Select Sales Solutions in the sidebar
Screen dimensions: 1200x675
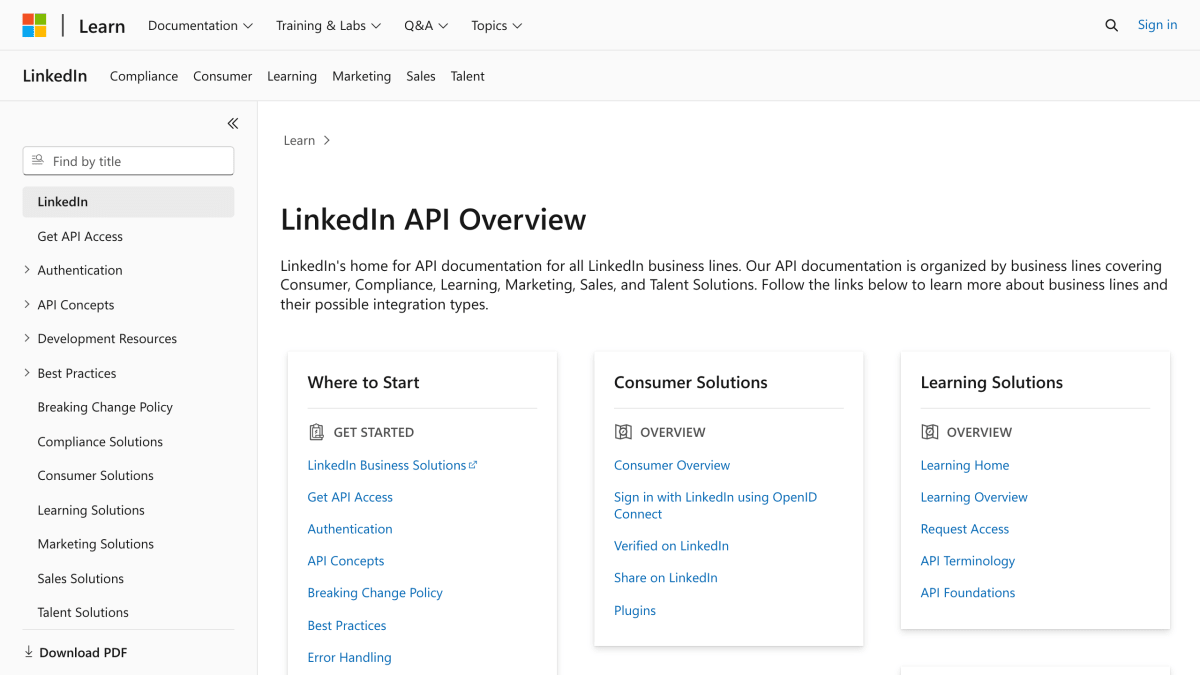point(81,578)
